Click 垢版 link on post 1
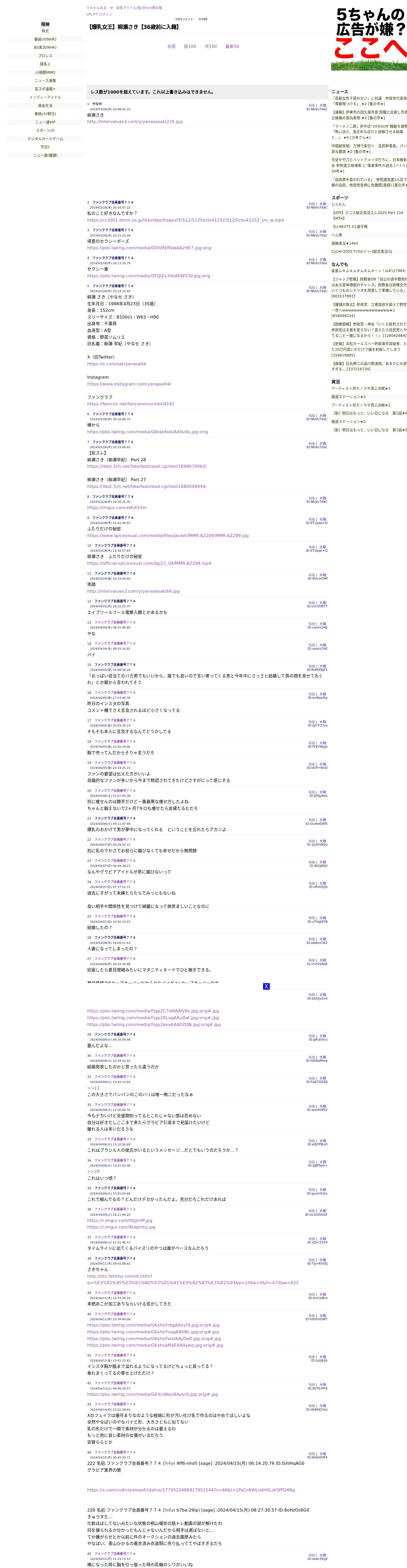 coord(311,105)
